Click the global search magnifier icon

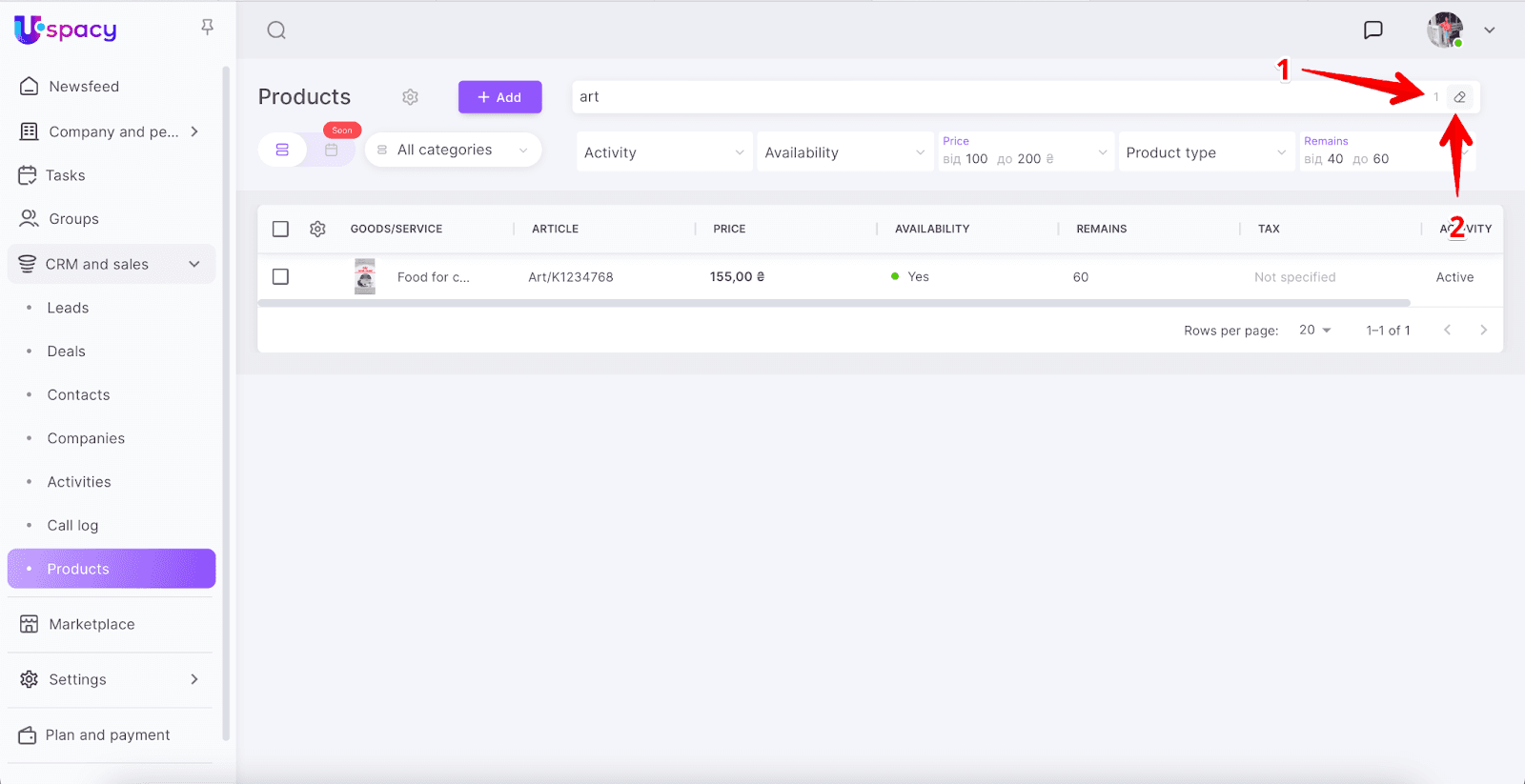[276, 30]
